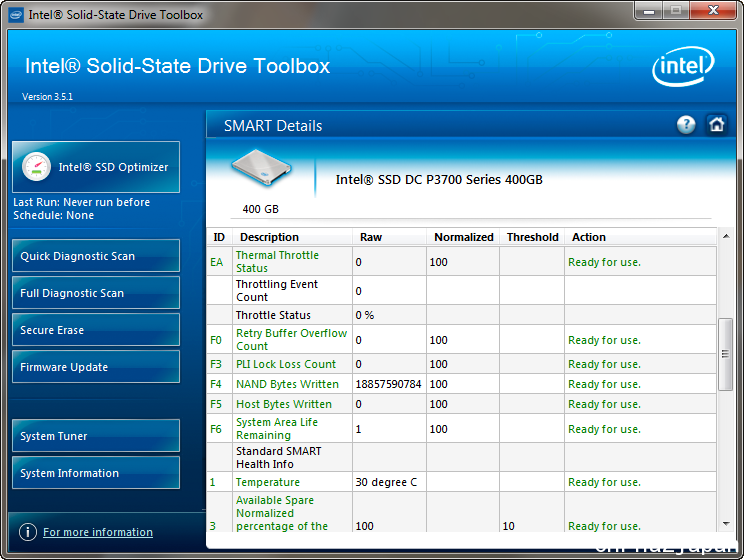This screenshot has height=560, width=744.
Task: Select Retry Buffer Overflow Count row
Action: click(x=462, y=340)
